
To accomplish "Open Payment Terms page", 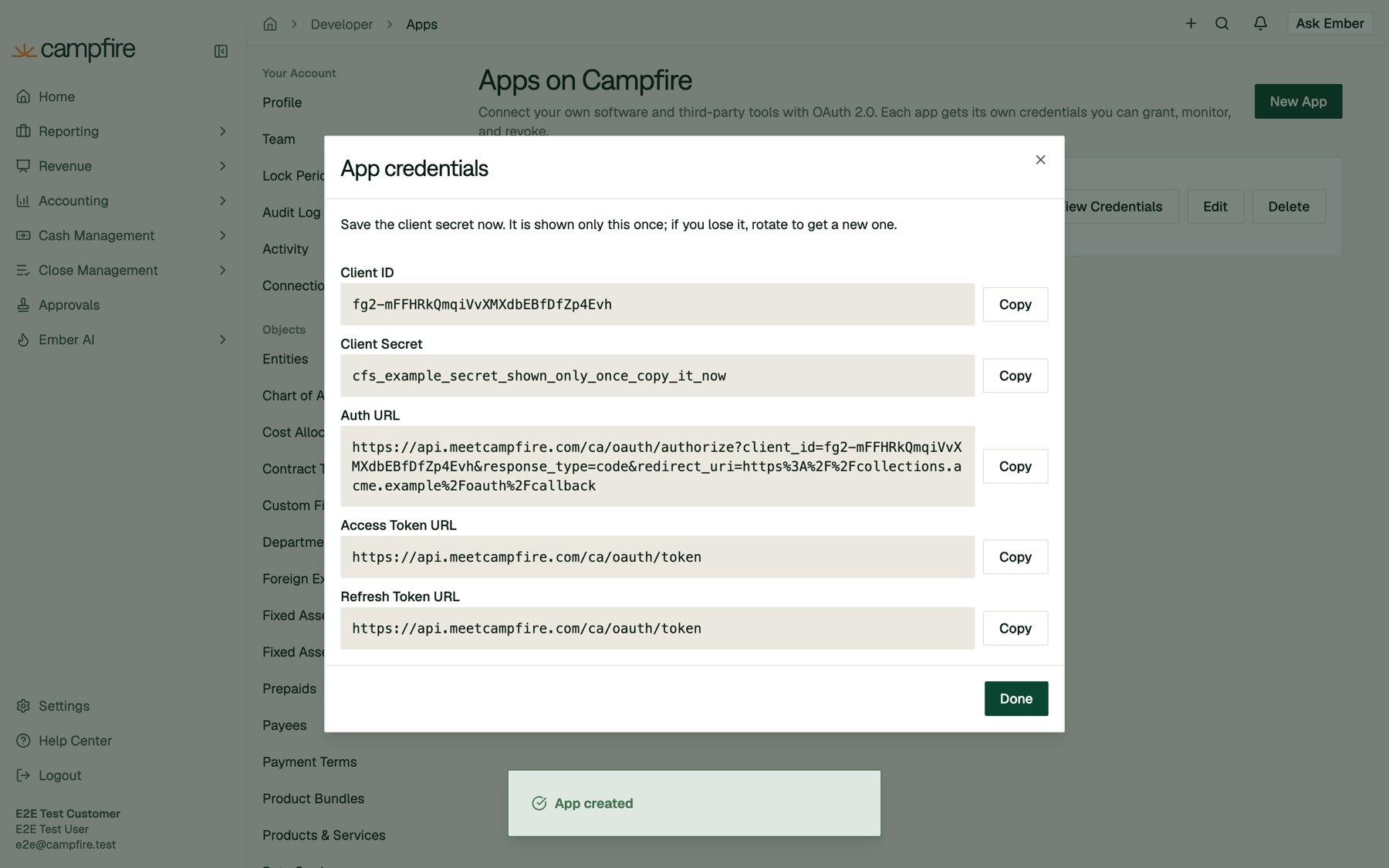I will pos(309,762).
